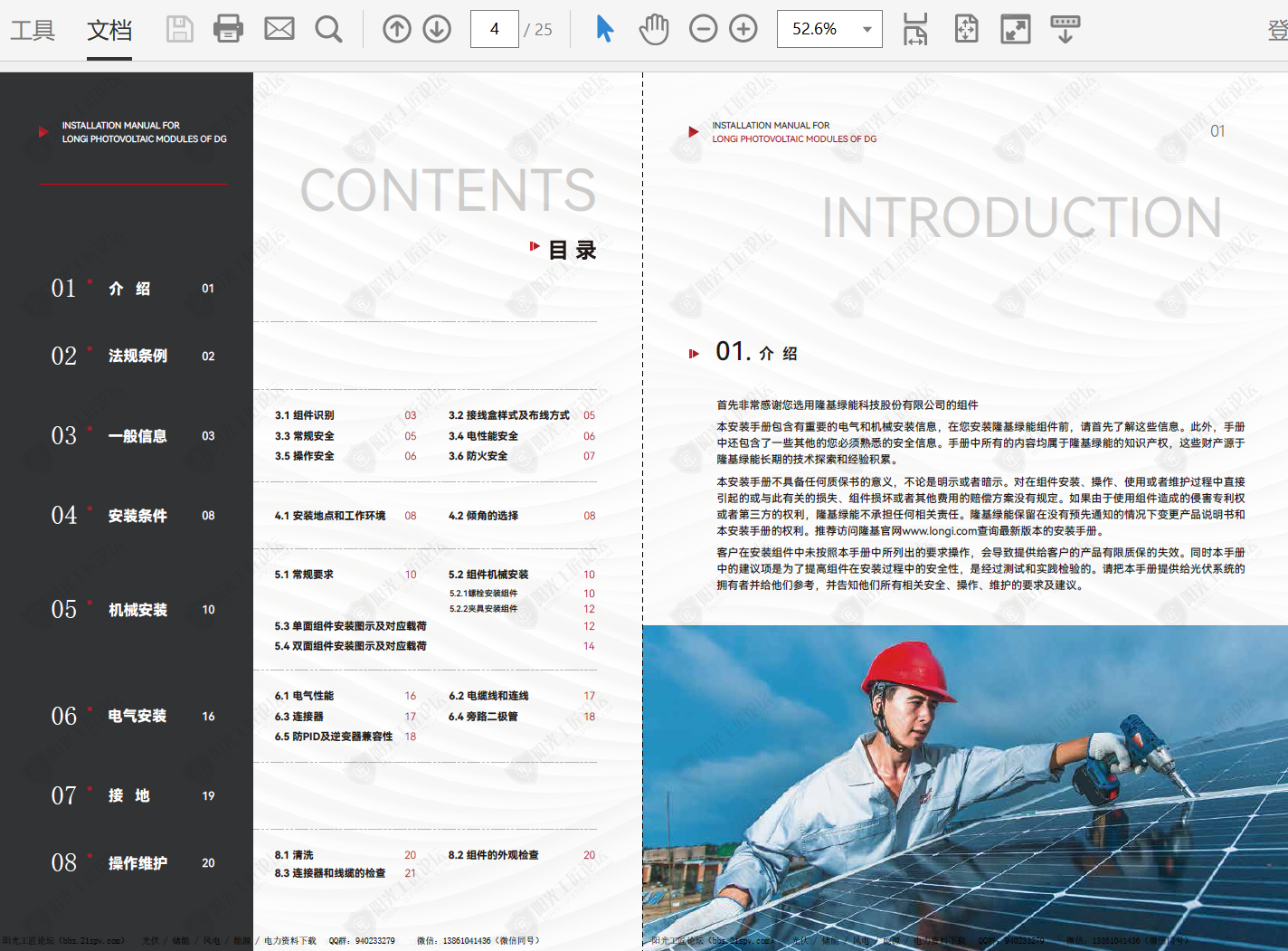The height and width of the screenshot is (951, 1288).
Task: Click contents item 5.2 组件机械安装
Action: click(489, 575)
